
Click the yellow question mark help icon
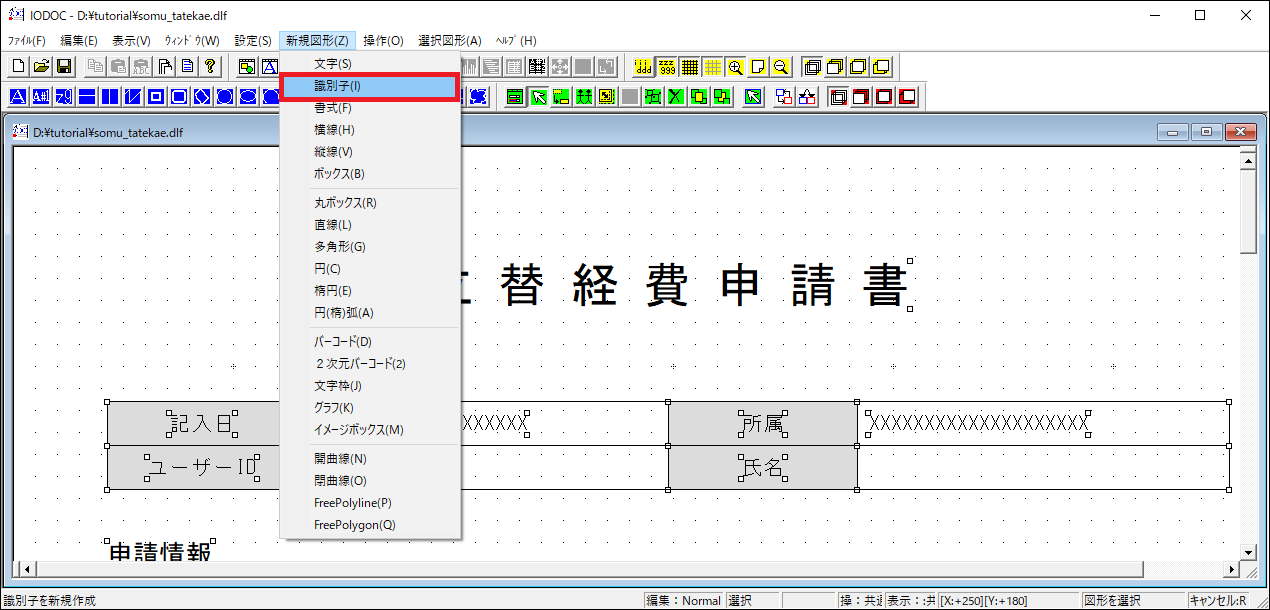coord(209,67)
